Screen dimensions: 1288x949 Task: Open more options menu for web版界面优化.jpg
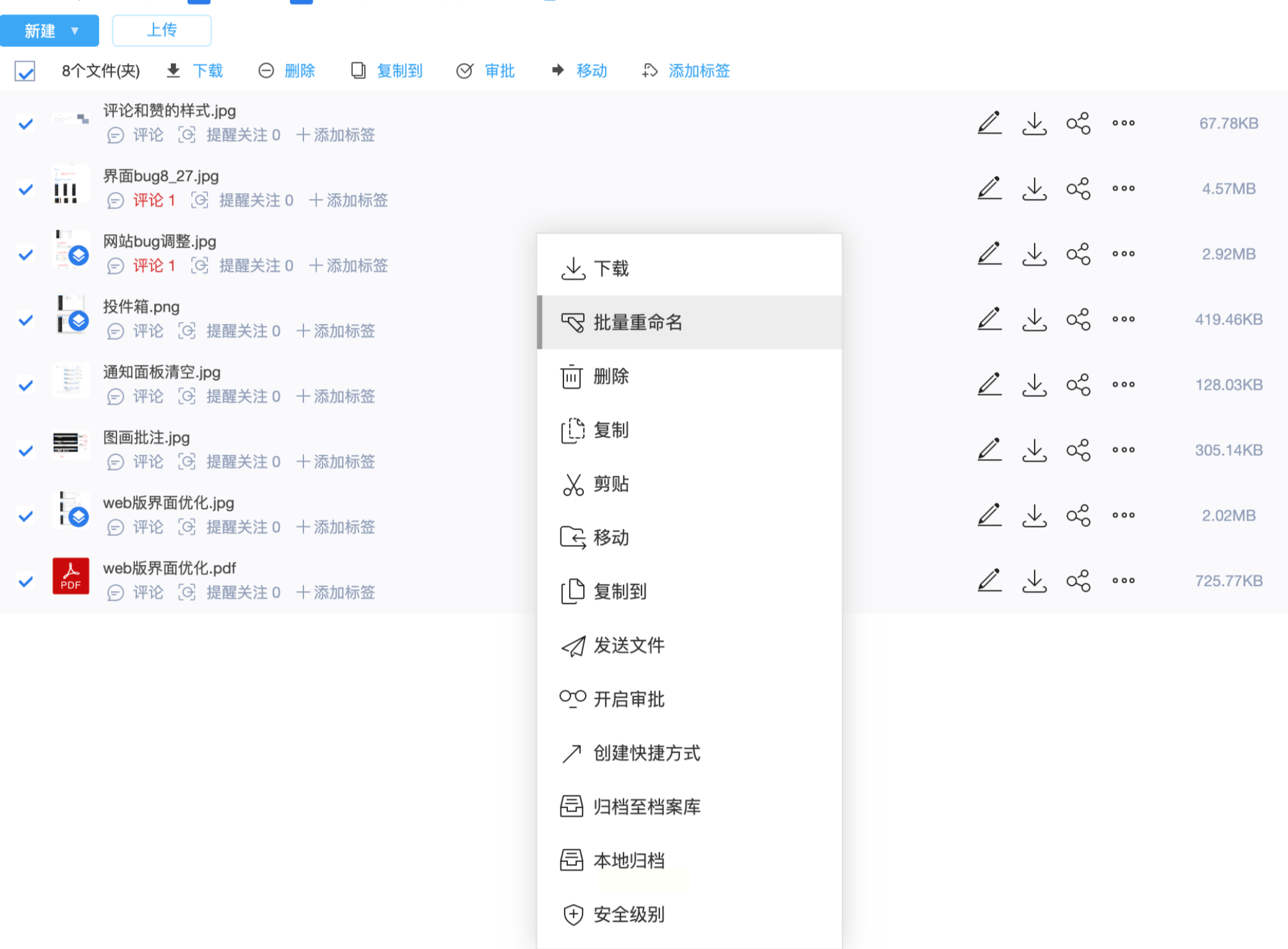[1123, 515]
